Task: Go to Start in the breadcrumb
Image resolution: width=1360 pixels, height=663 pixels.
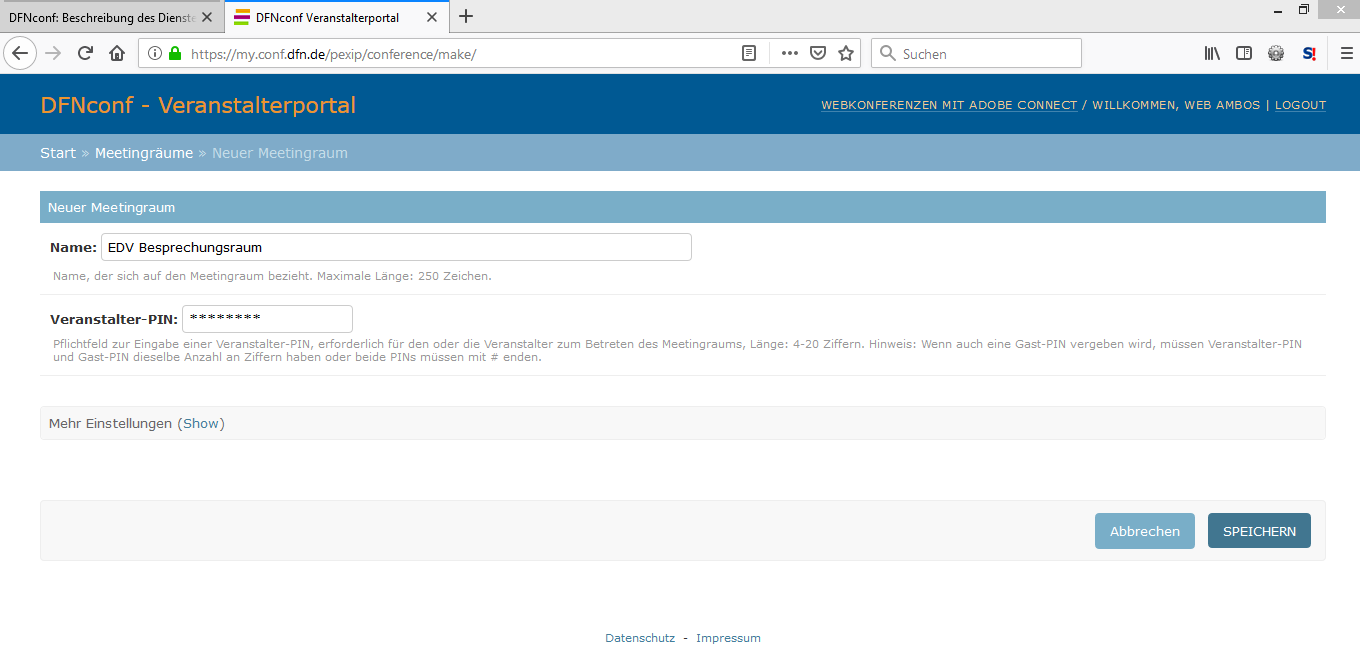Action: point(58,153)
